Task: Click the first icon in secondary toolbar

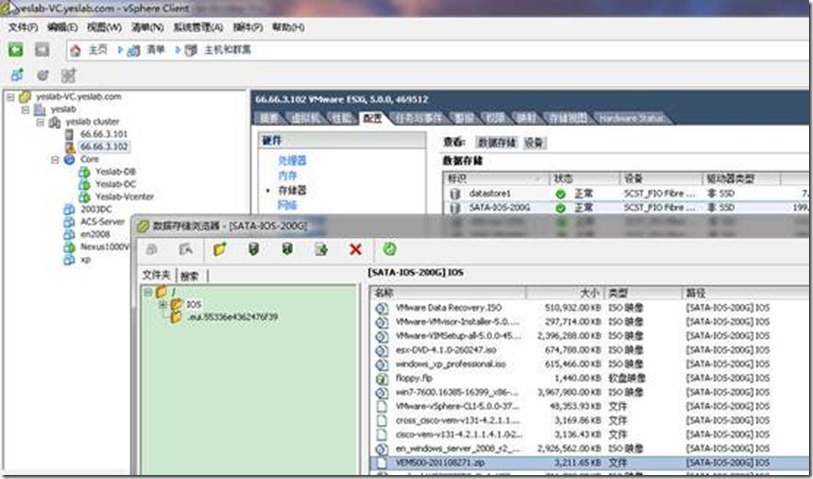Action: (x=17, y=75)
